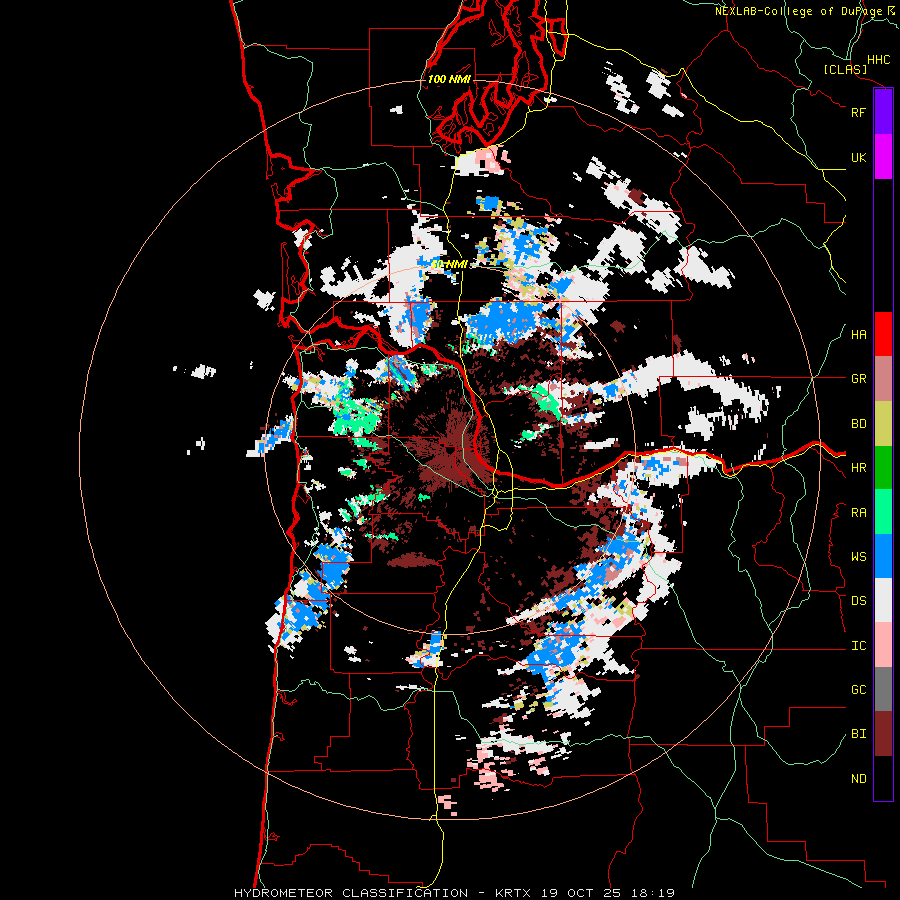Image resolution: width=900 pixels, height=900 pixels.
Task: Click the RA light green legend swatch
Action: [x=883, y=512]
